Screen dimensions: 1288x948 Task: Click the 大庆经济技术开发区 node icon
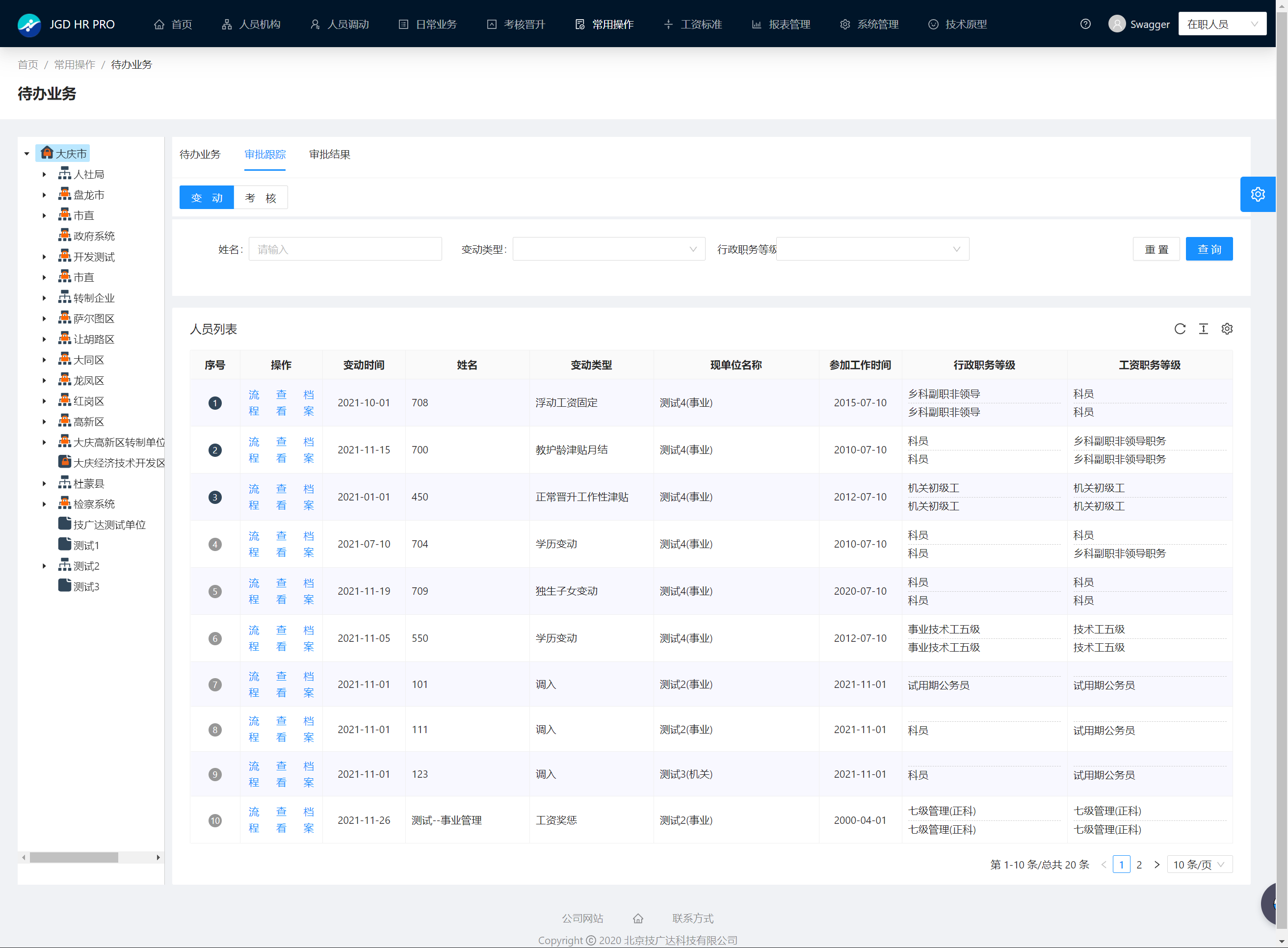(65, 462)
